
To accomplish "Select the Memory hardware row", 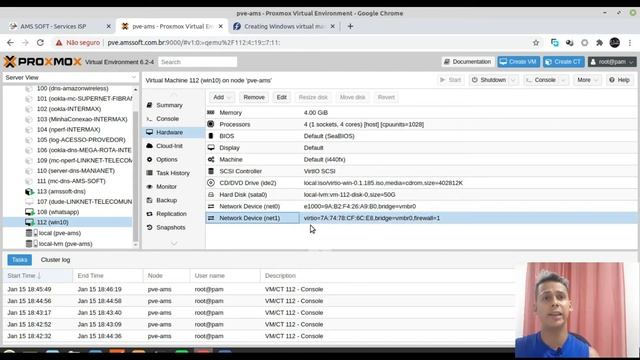I will click(421, 113).
